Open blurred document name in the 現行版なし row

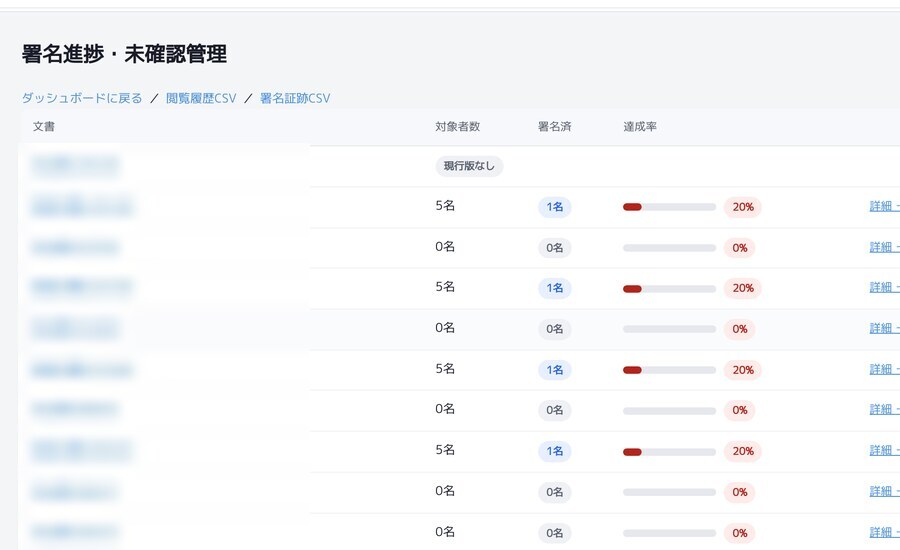(75, 165)
